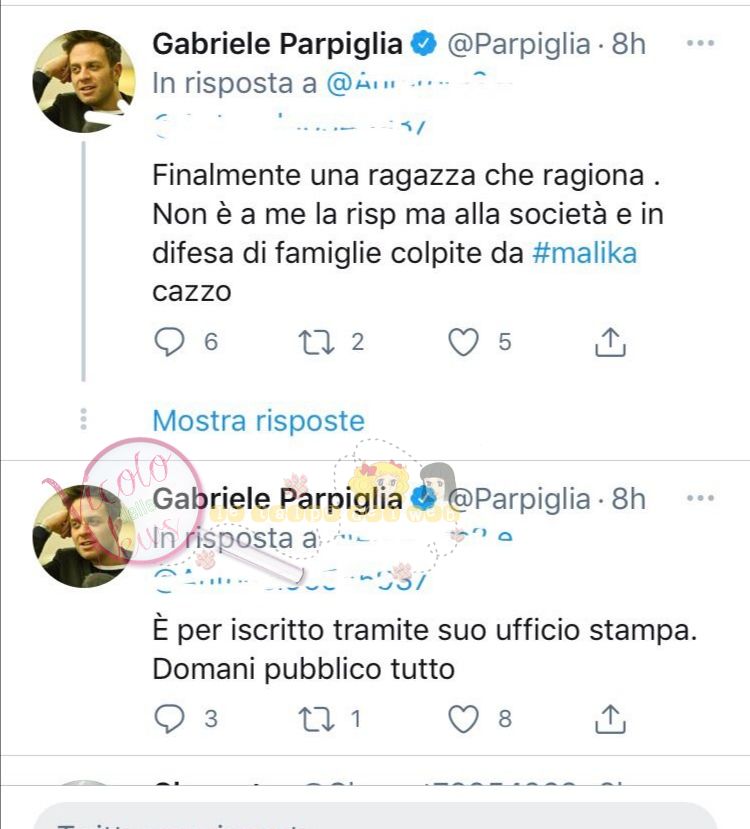
Task: Like the tweet with 8 likes
Action: click(464, 719)
